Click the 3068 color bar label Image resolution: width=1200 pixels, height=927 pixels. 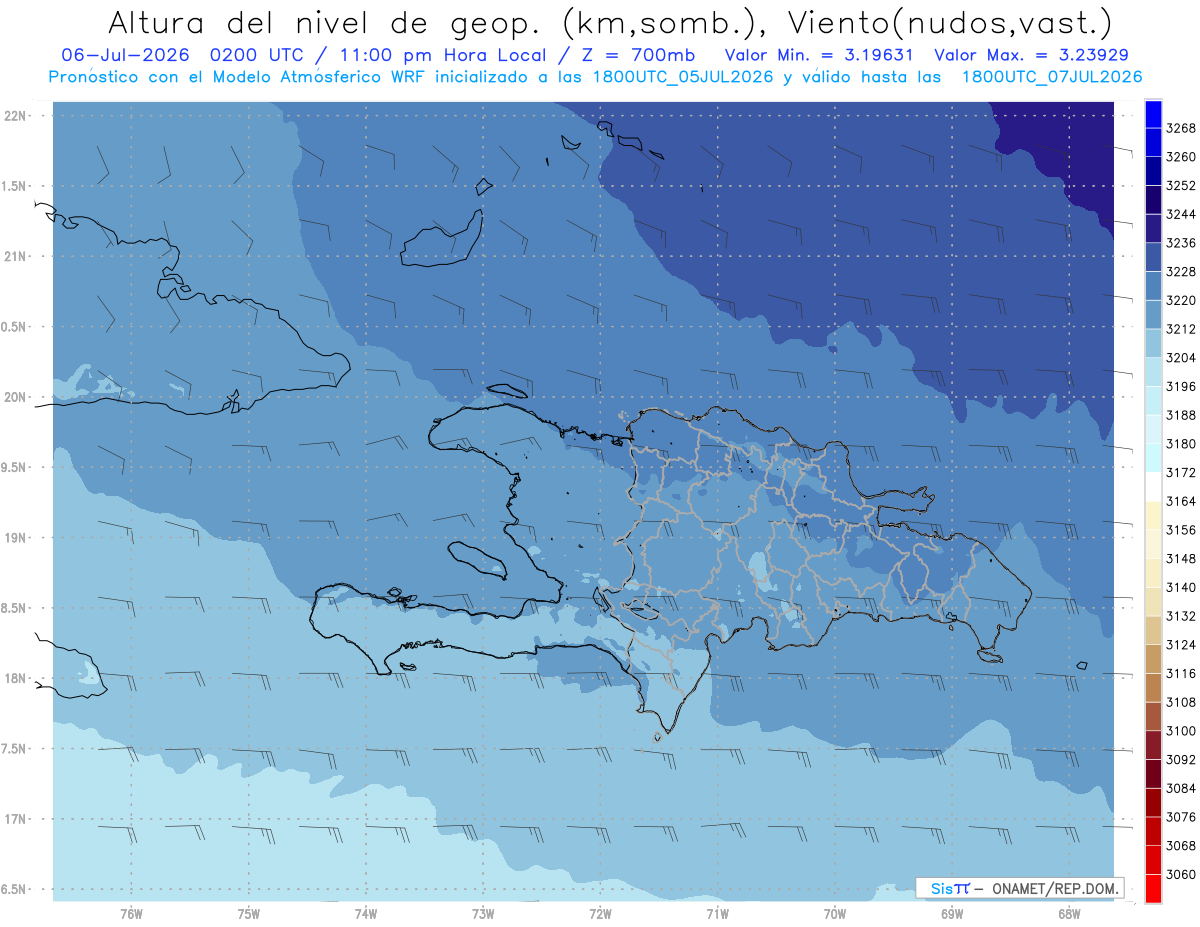pos(1181,846)
